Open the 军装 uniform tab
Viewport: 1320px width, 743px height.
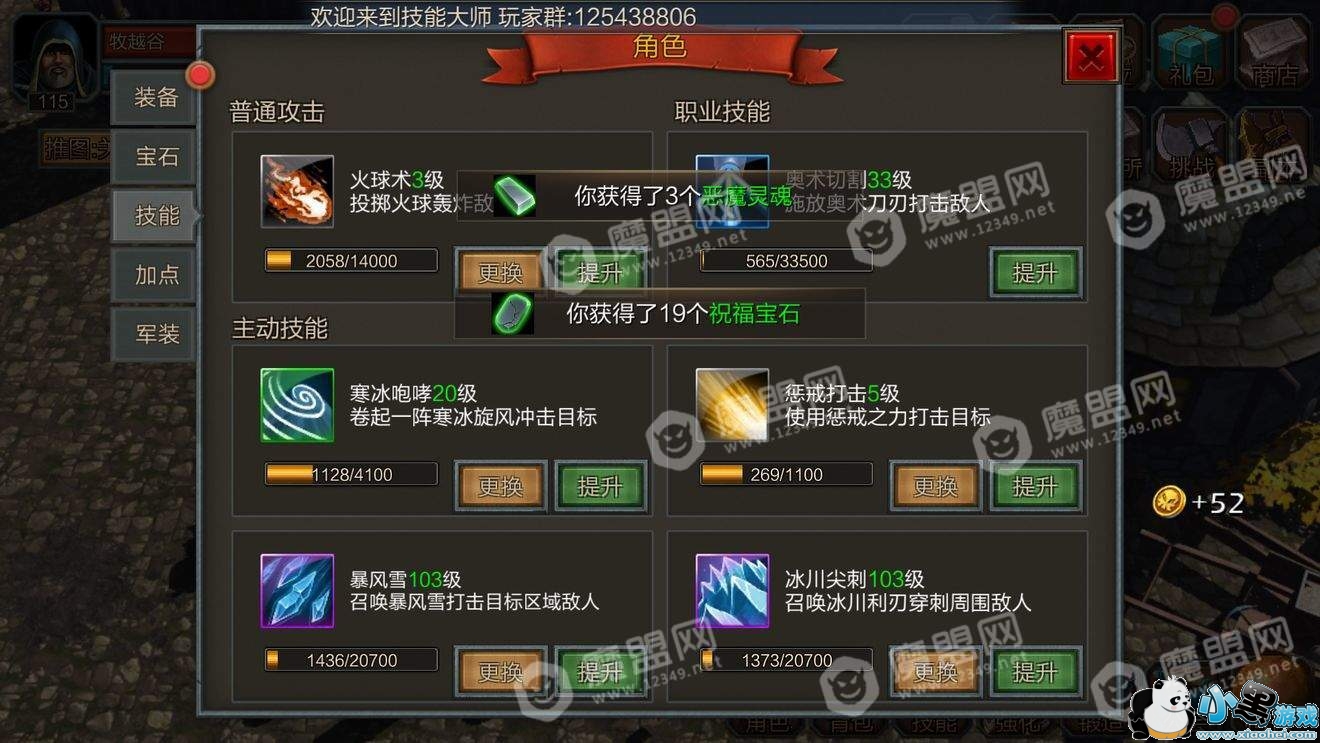coord(156,333)
